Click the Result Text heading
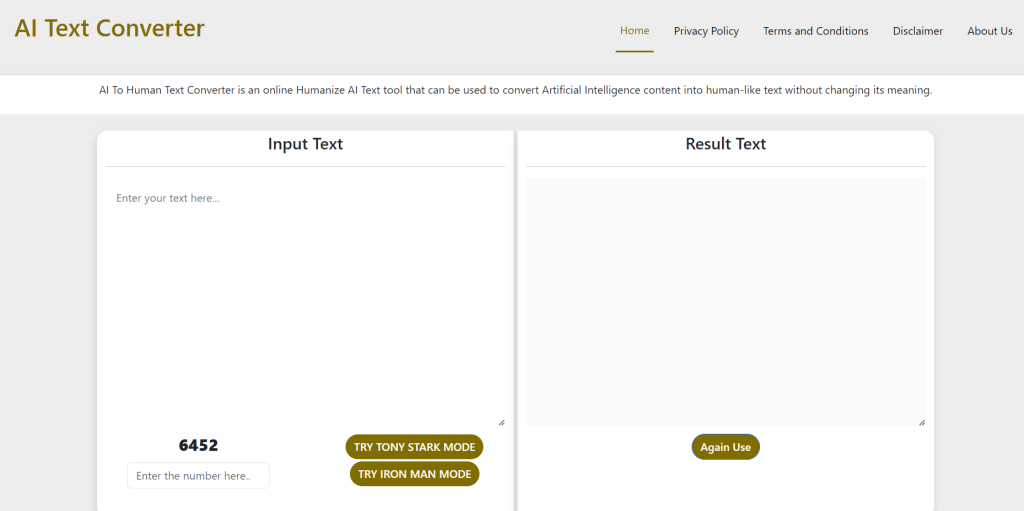Viewport: 1024px width, 511px height. [726, 144]
